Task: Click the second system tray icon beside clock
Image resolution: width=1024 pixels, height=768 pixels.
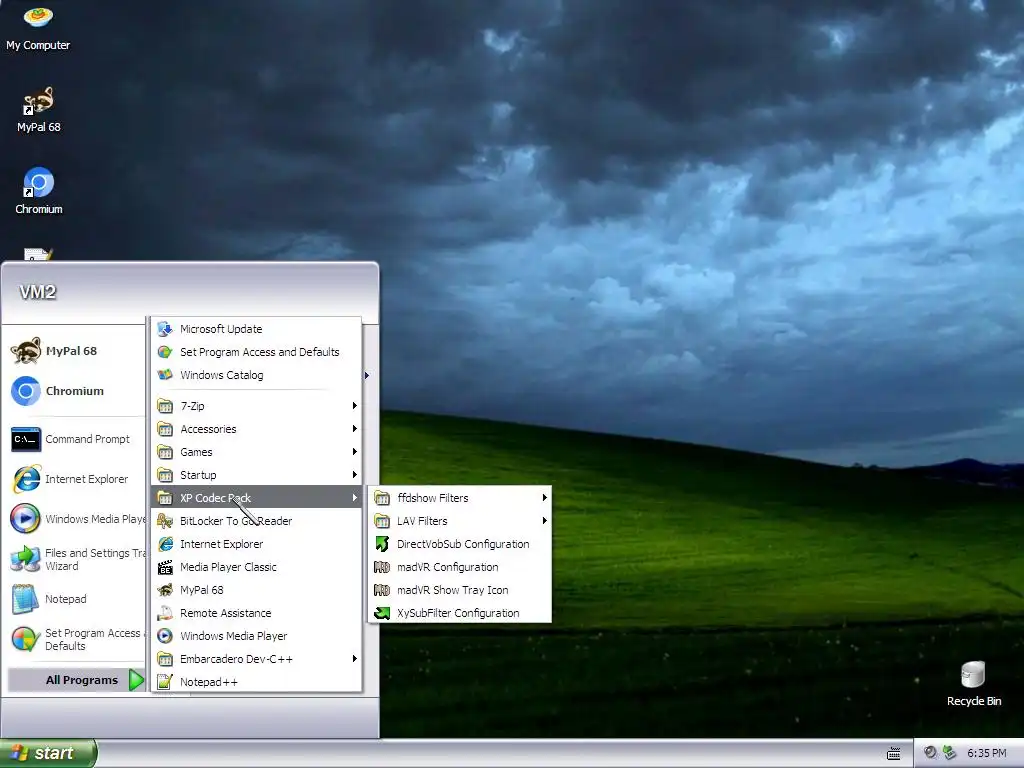Action: pos(950,752)
